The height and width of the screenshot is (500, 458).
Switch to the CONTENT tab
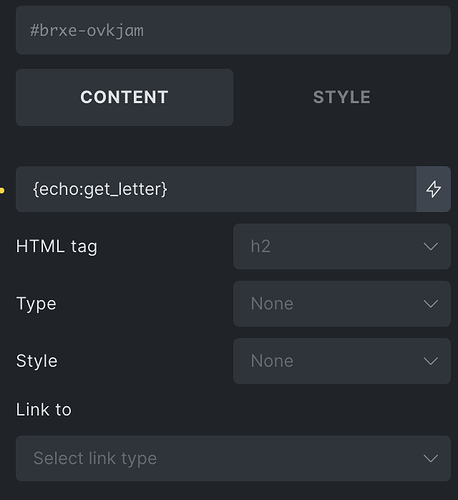click(x=124, y=97)
